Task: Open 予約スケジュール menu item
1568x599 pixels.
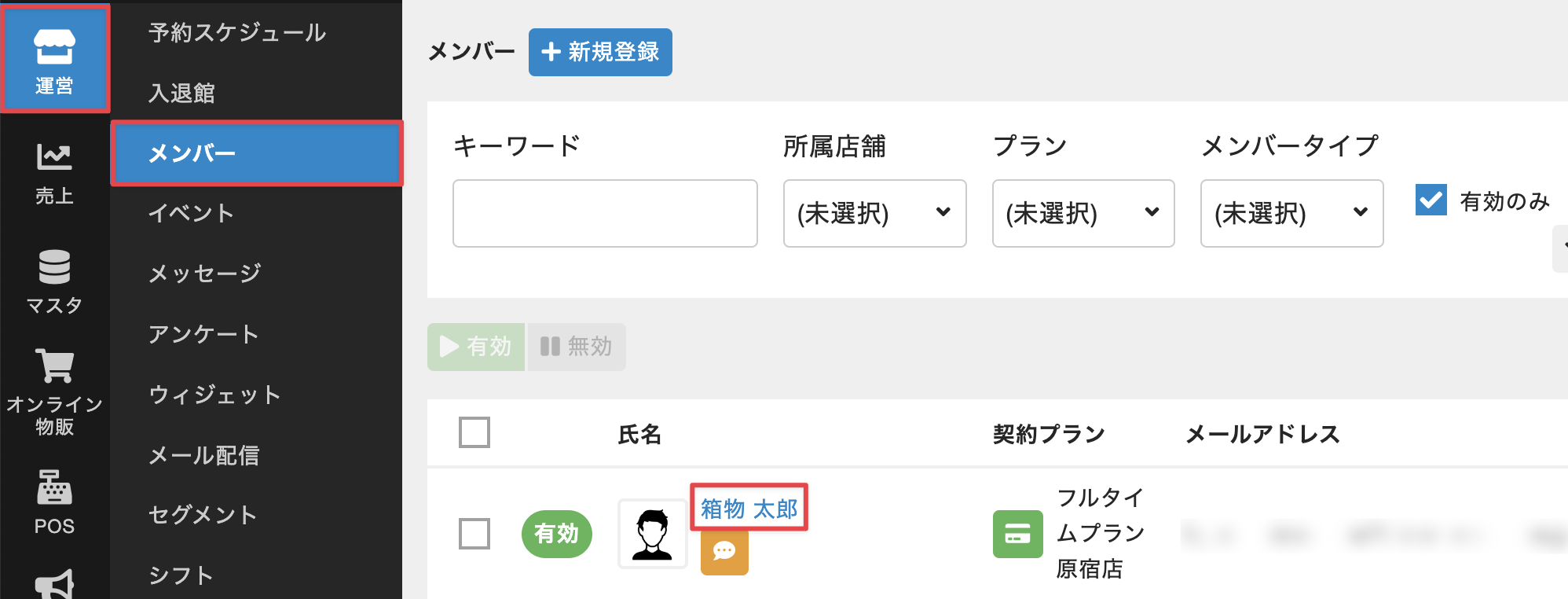Action: (x=237, y=32)
